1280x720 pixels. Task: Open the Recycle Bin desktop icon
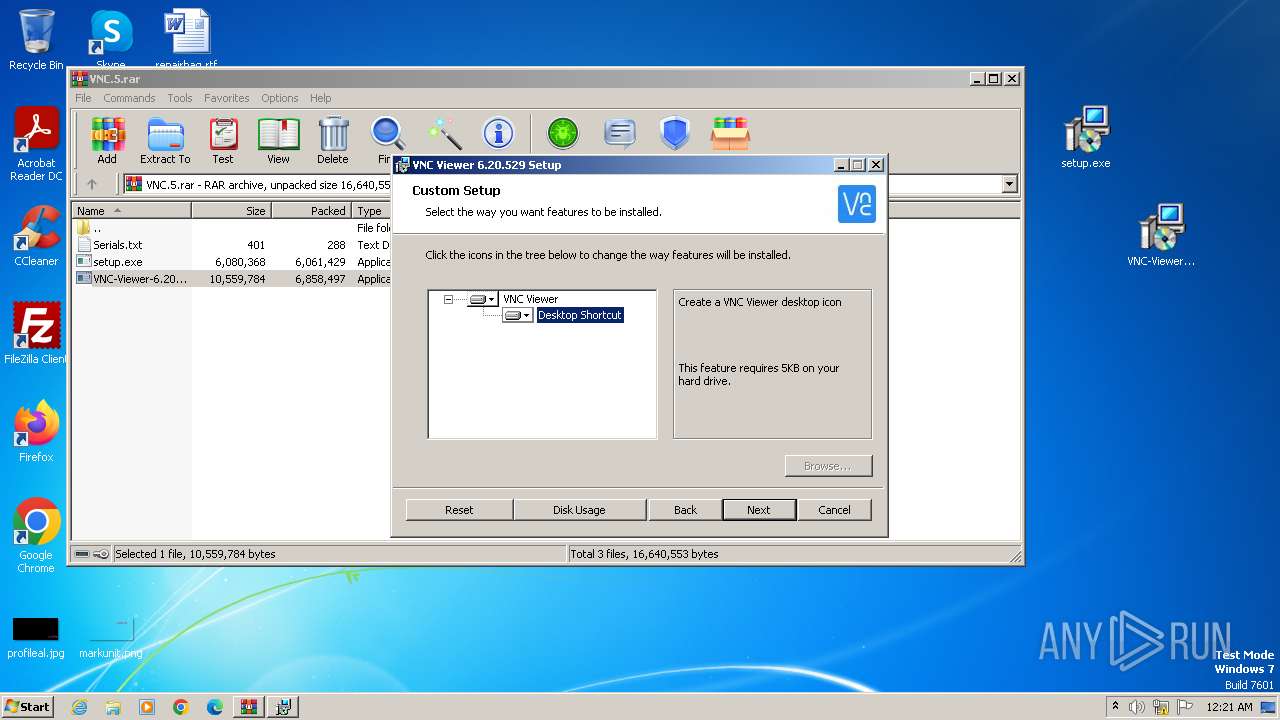[36, 40]
